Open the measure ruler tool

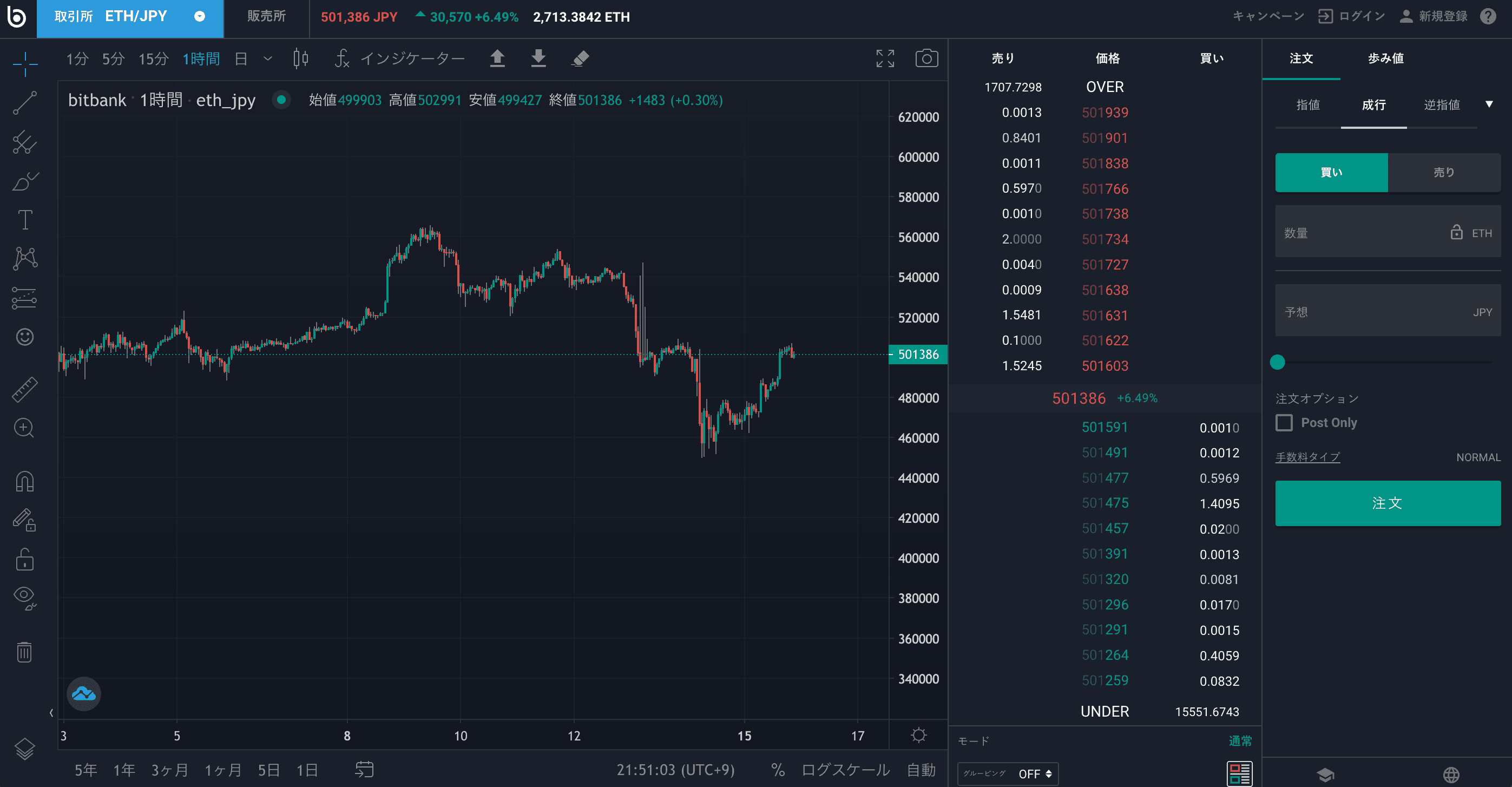25,389
